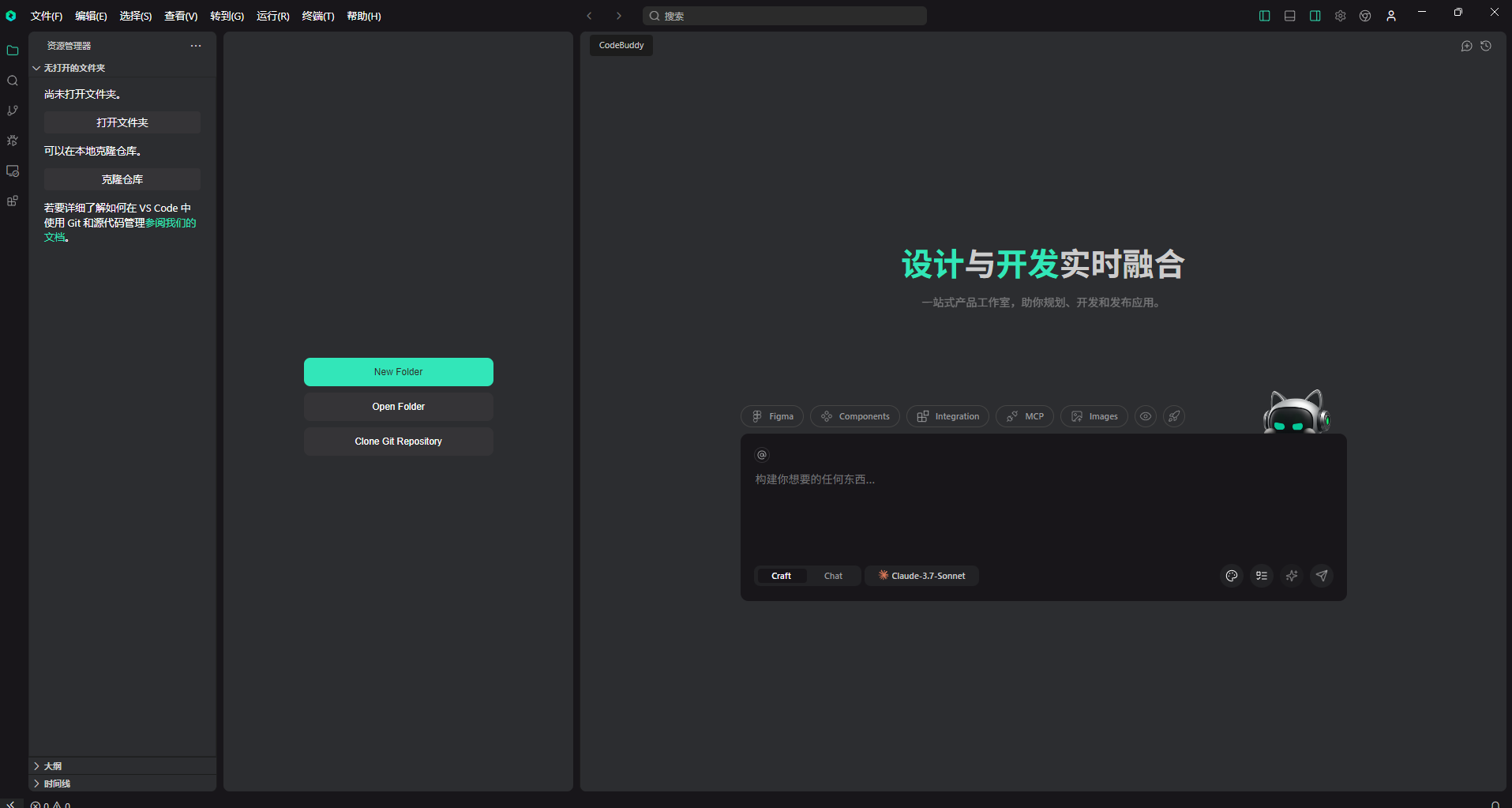
Task: Toggle the eye preview icon beside Images
Action: tap(1145, 416)
